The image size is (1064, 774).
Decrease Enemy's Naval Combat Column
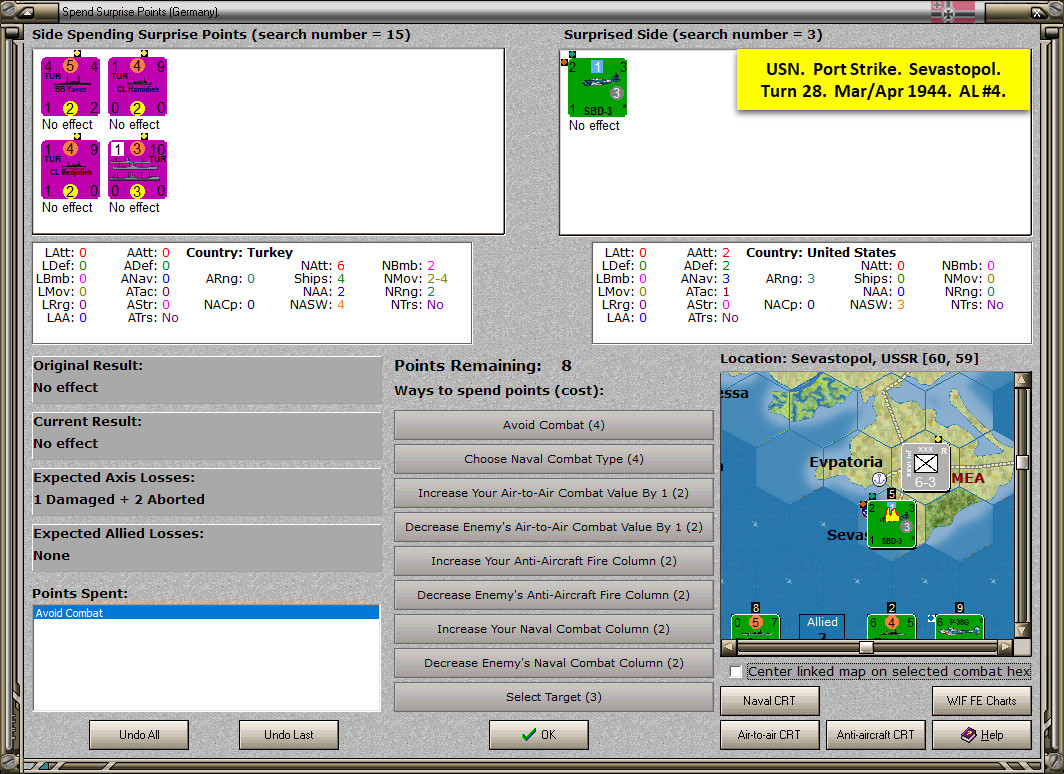553,663
